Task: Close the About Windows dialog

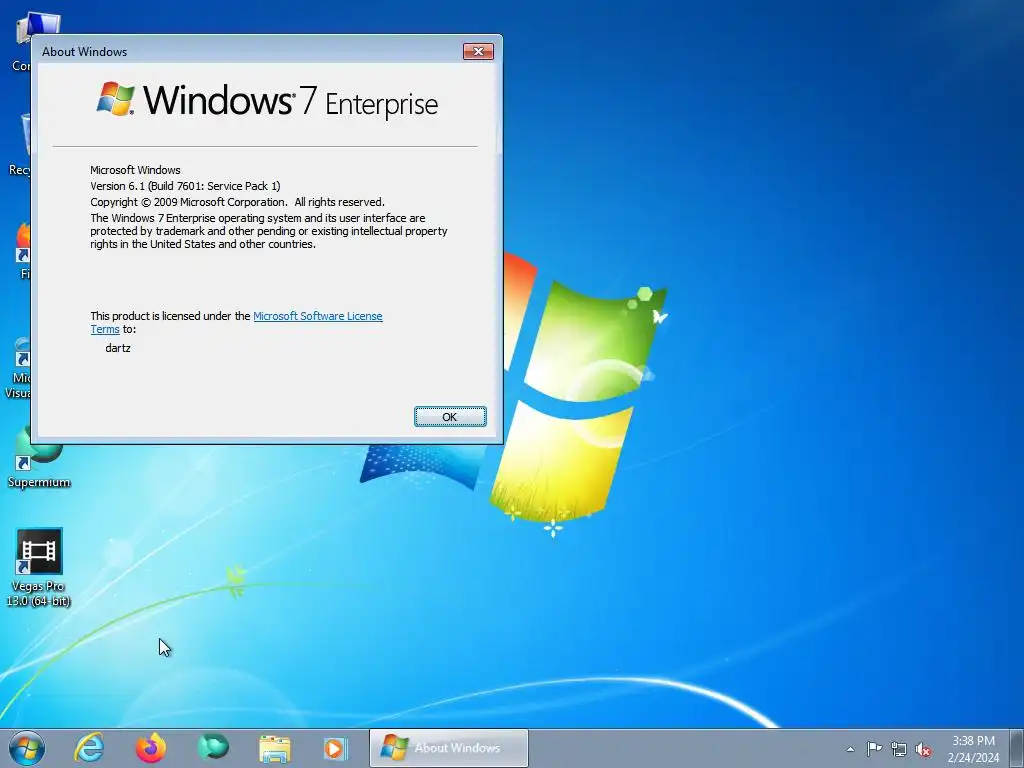Action: click(478, 52)
